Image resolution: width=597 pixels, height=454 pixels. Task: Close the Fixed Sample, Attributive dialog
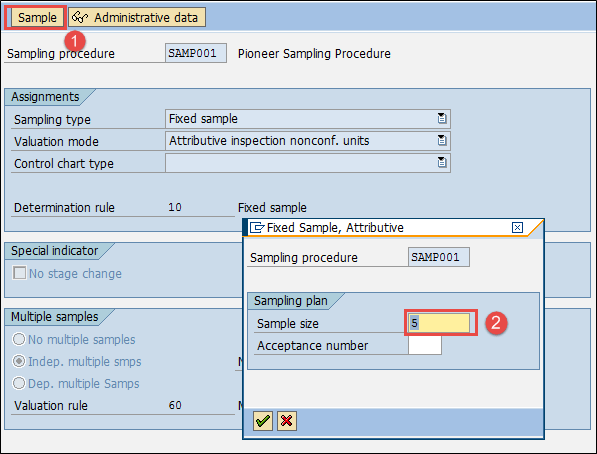coord(517,228)
